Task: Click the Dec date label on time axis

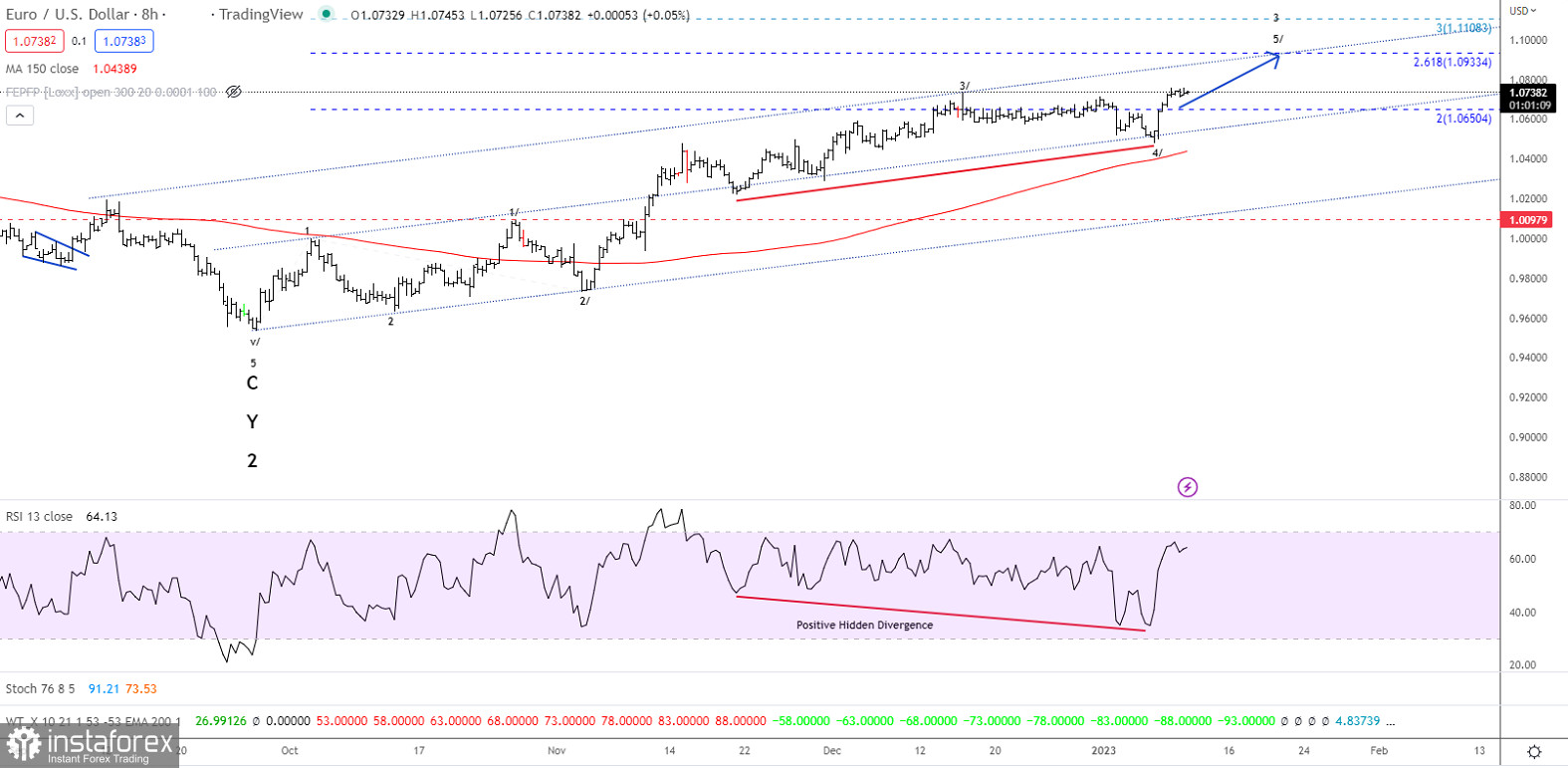Action: tap(832, 750)
